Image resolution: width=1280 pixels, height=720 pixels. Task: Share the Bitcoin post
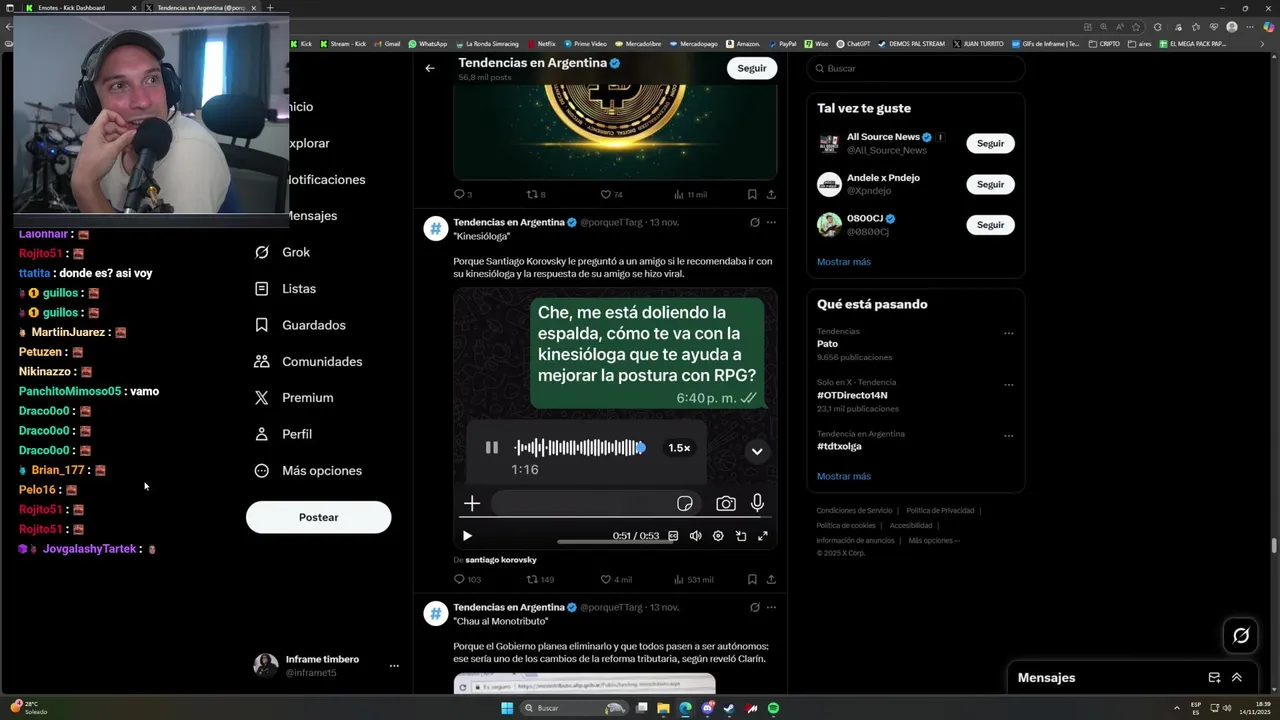[771, 194]
